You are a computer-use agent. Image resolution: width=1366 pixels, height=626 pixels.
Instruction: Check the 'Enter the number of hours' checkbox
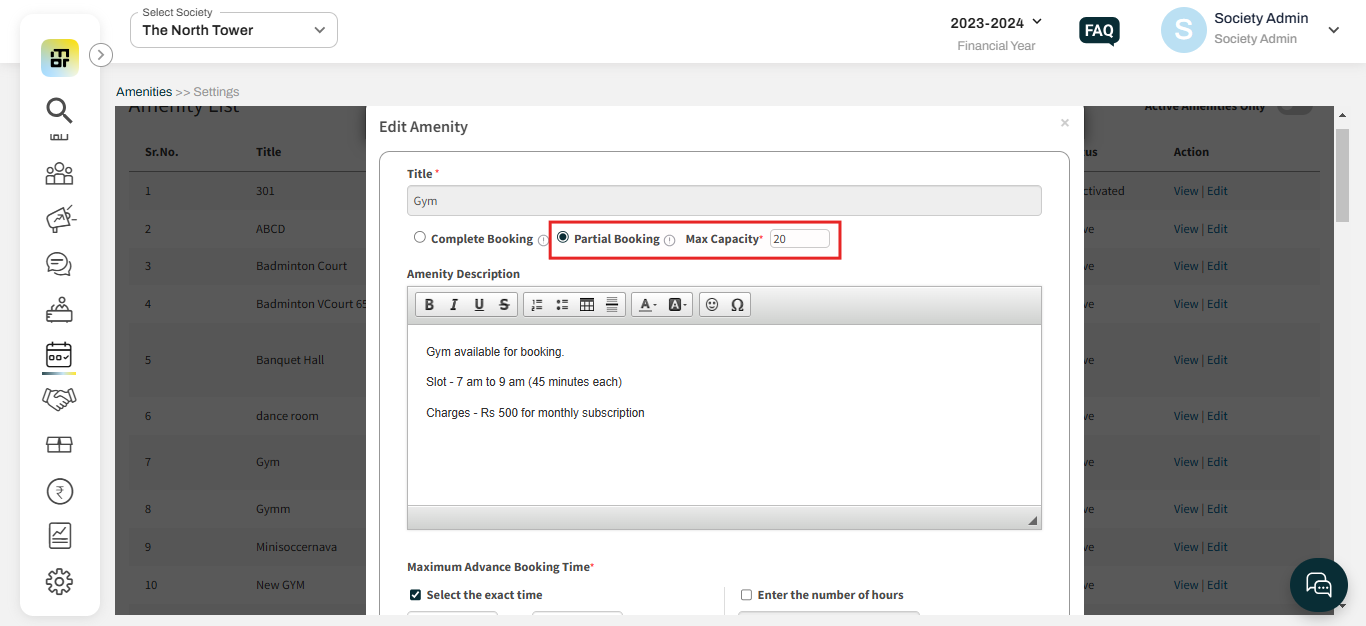point(746,594)
